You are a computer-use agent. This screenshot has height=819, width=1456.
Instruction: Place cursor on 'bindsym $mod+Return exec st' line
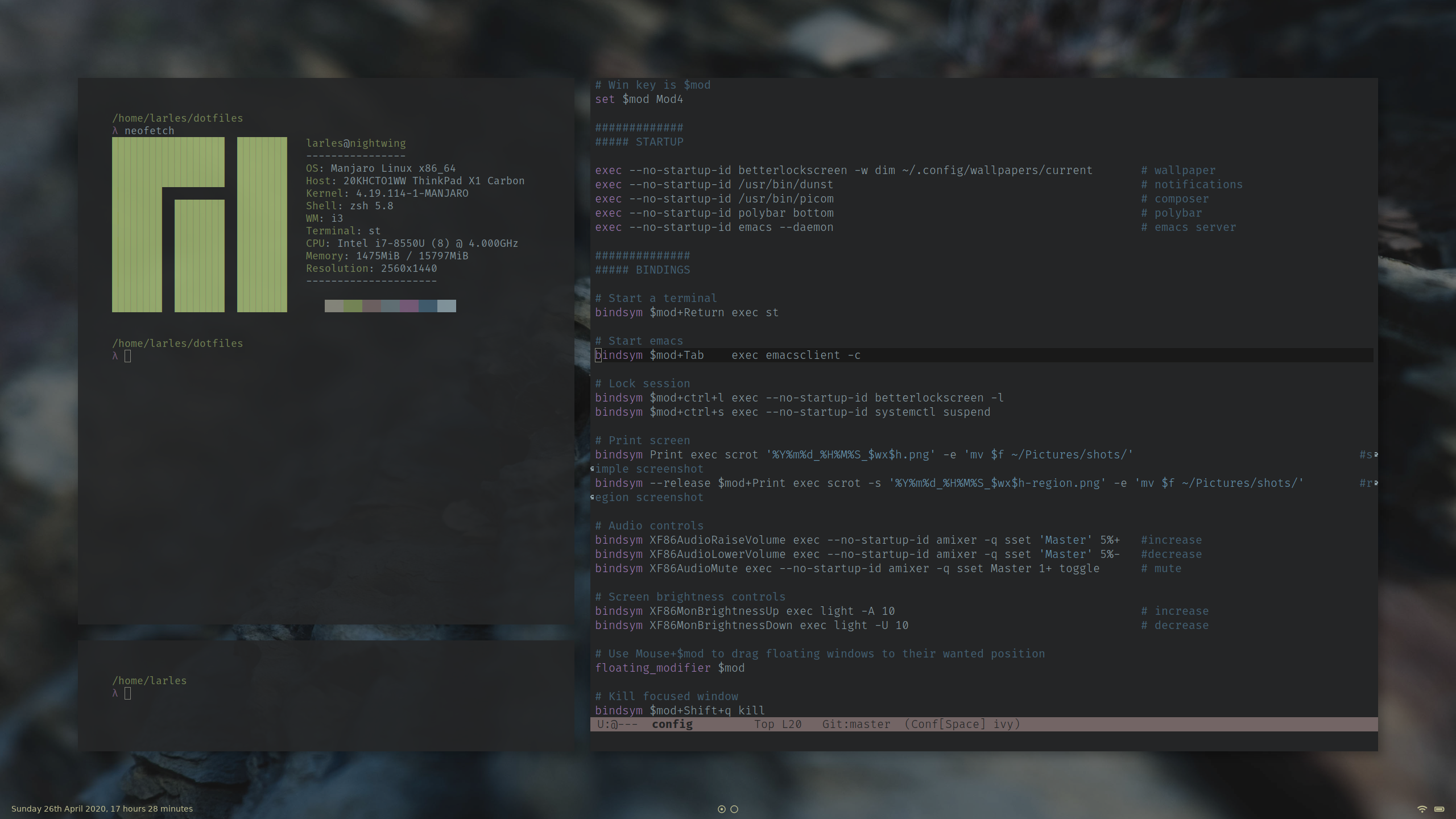click(686, 312)
